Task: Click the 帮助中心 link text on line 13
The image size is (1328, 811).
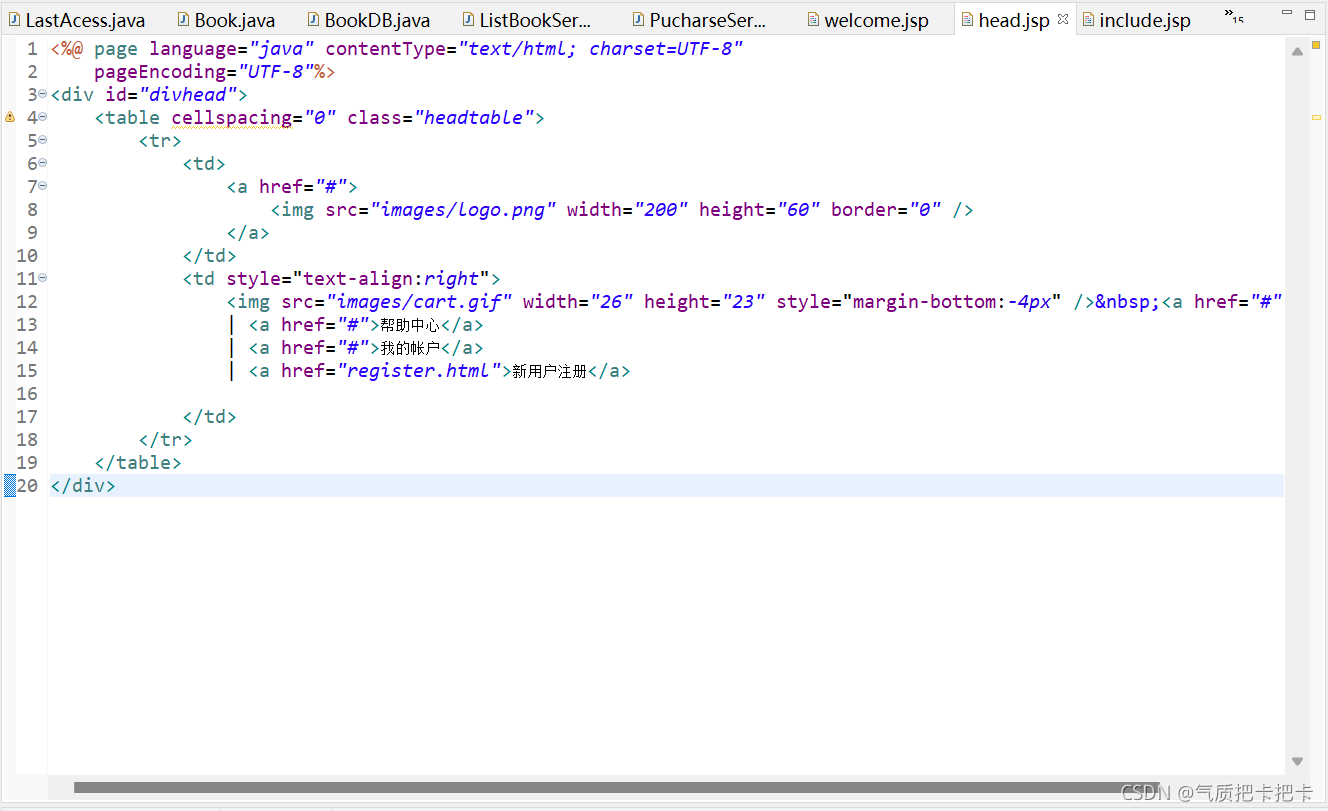Action: (410, 325)
